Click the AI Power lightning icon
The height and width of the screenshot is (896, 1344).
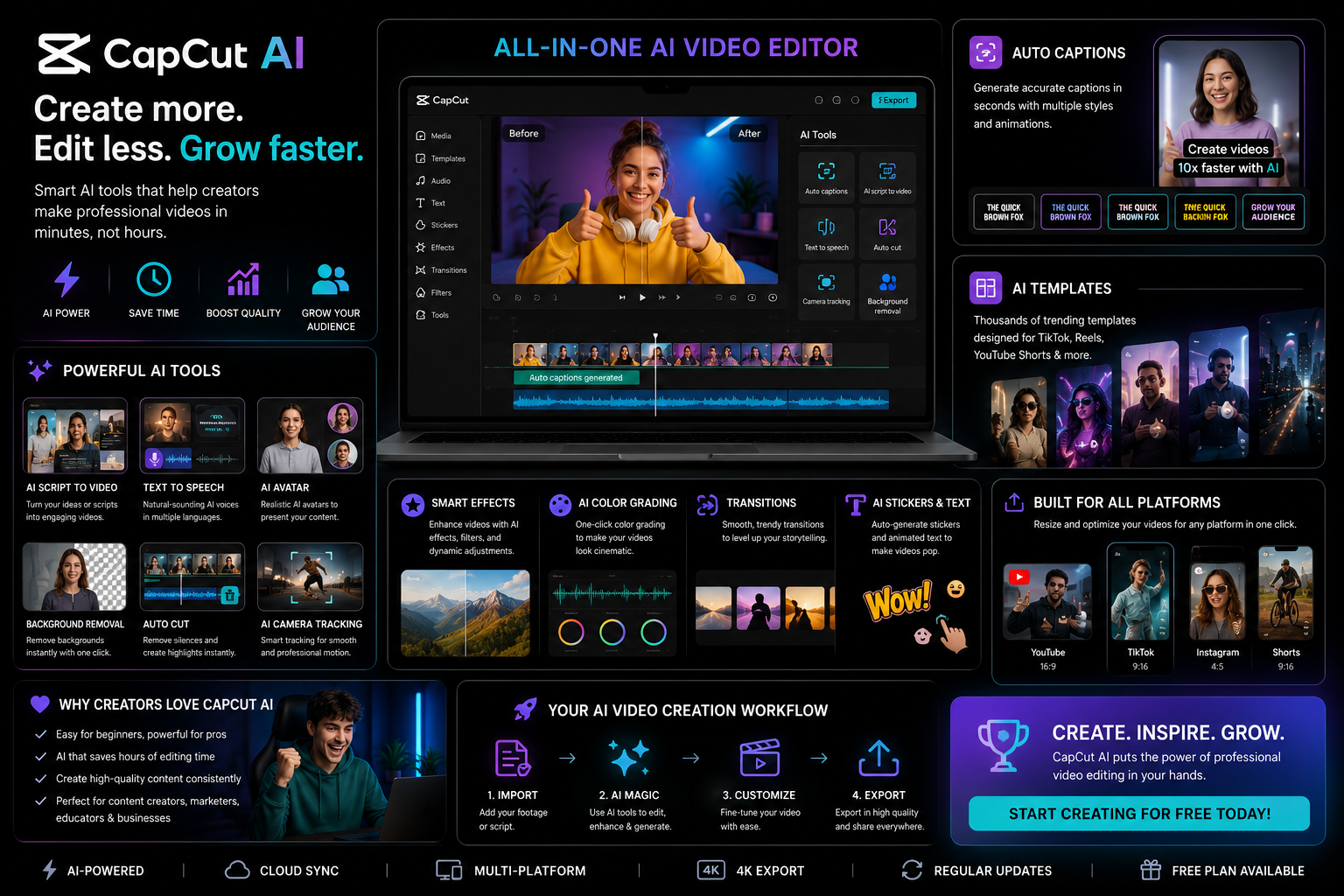pyautogui.click(x=66, y=279)
